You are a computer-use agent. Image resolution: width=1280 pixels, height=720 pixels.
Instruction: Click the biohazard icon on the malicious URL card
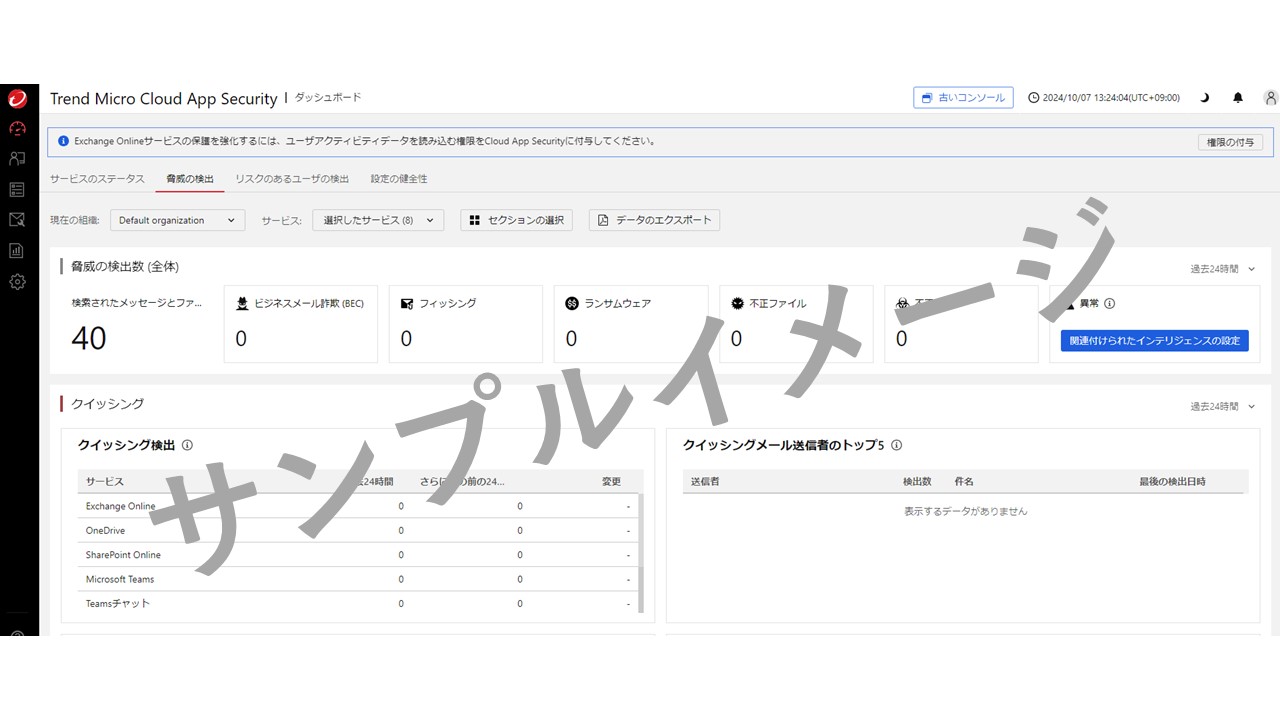click(x=902, y=303)
